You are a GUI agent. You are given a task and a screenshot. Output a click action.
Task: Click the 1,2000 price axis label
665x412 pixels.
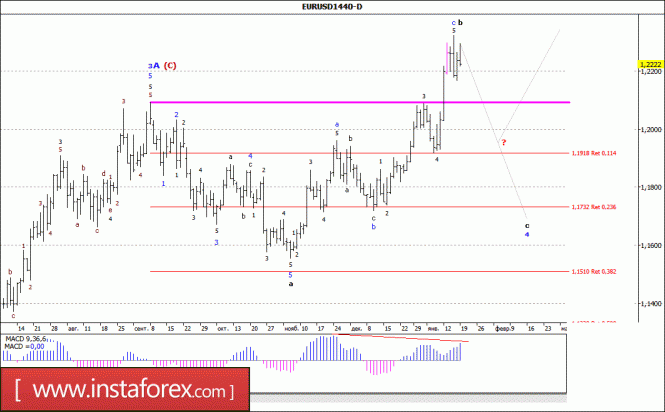651,129
